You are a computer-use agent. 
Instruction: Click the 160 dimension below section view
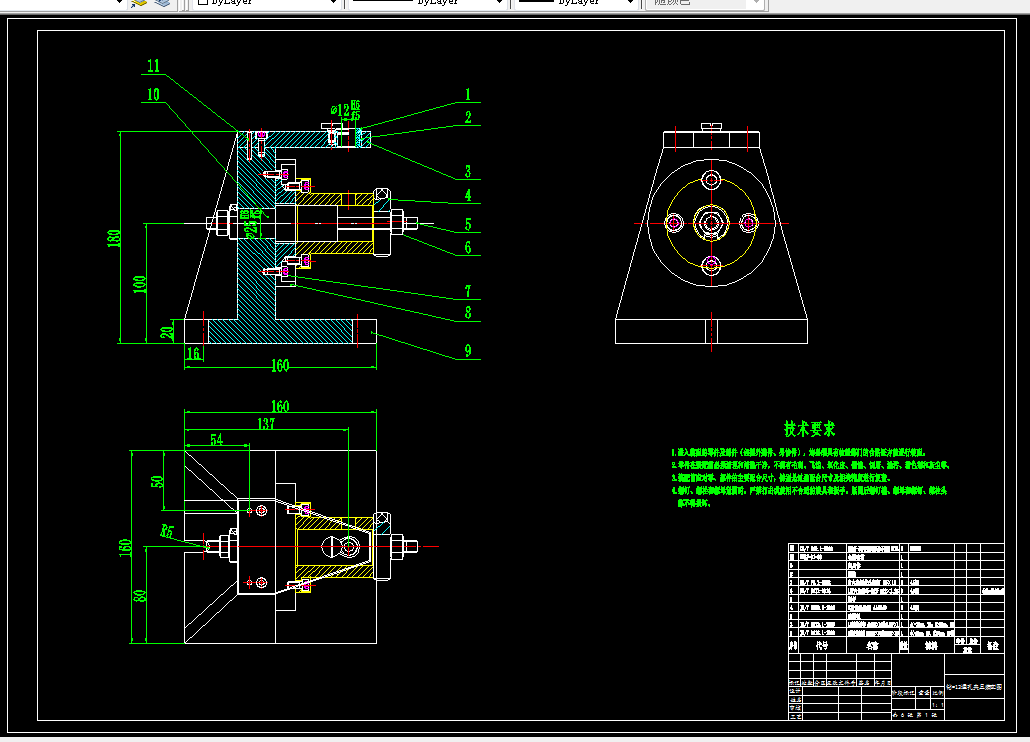pyautogui.click(x=280, y=366)
